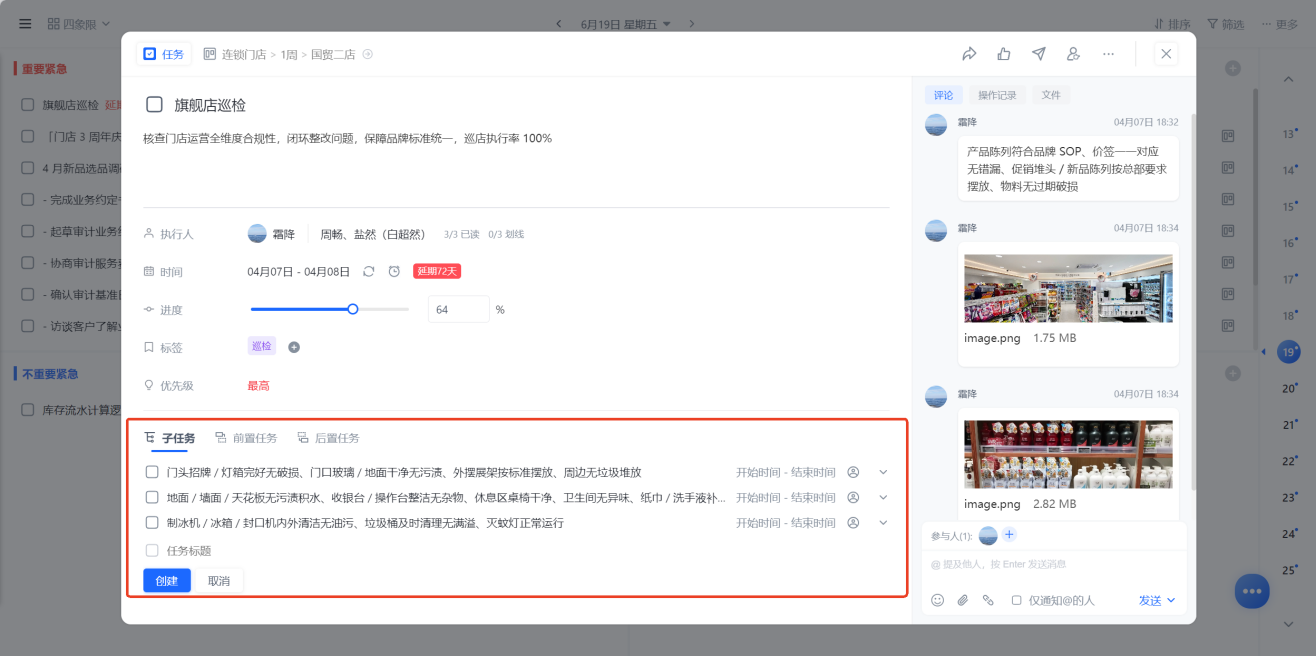Click the calendar strip up chevron
The image size is (1316, 656).
click(x=1289, y=79)
